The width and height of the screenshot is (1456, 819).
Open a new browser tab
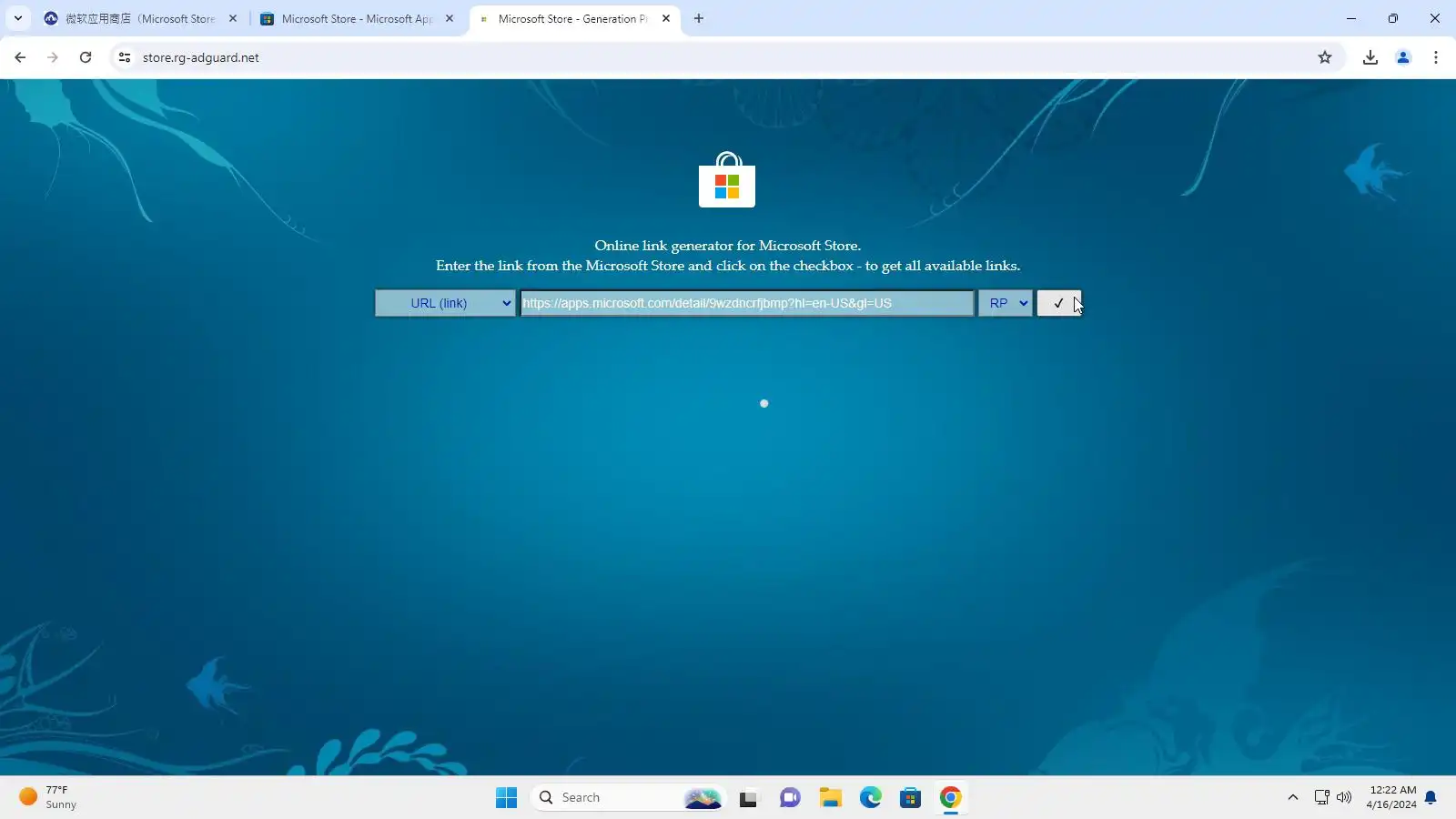coord(699,18)
